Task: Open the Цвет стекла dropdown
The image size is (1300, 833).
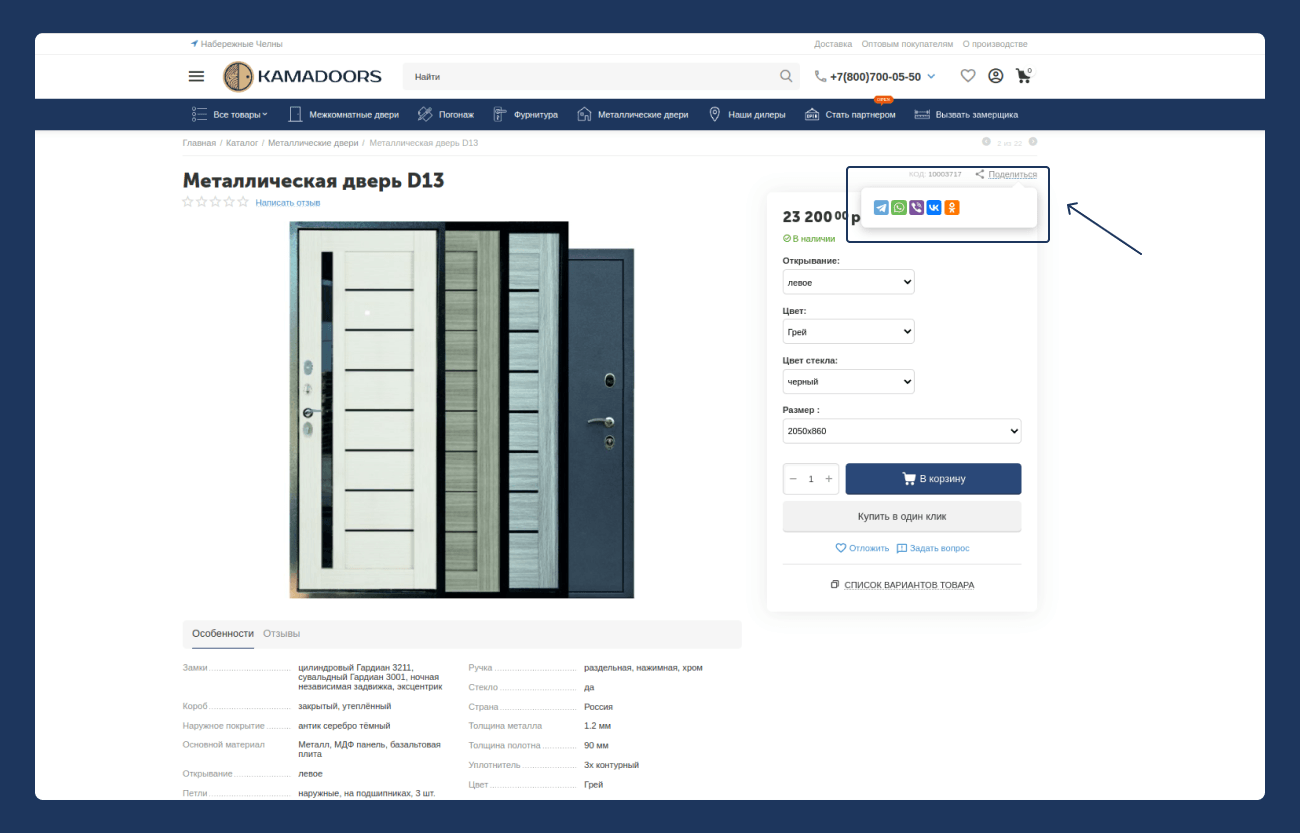Action: (848, 381)
